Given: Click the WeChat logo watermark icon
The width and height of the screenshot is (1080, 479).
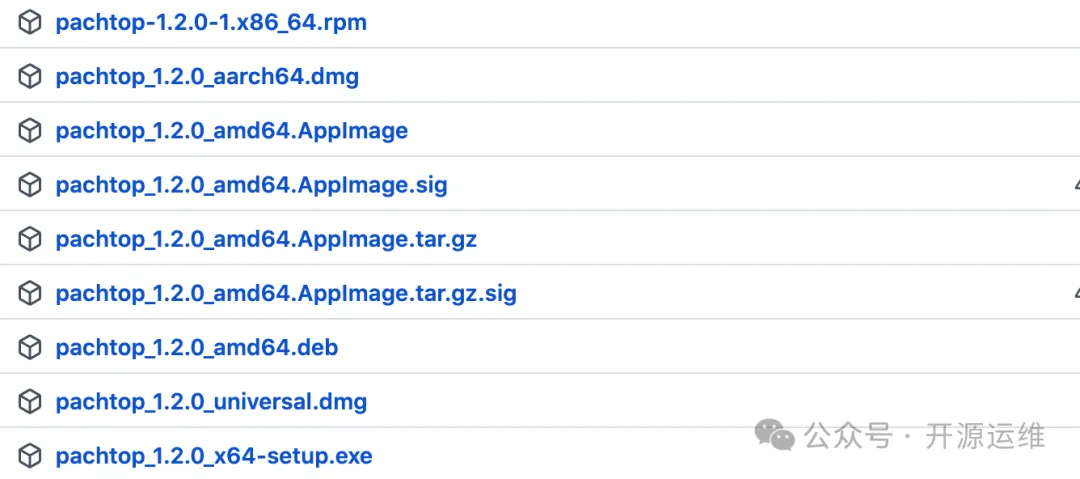Looking at the screenshot, I should [775, 434].
